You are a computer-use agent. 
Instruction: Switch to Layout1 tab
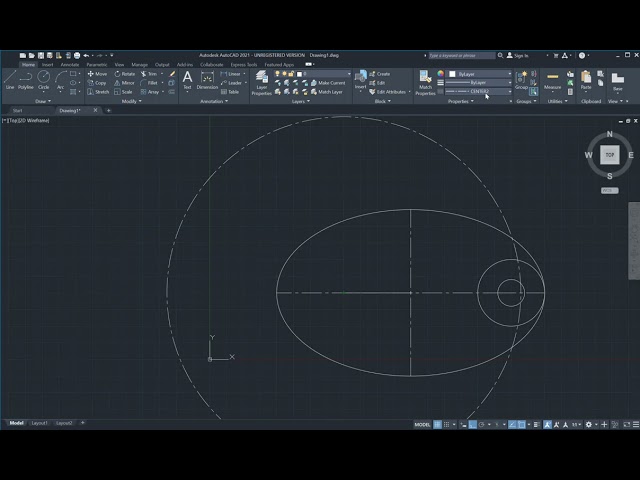40,423
